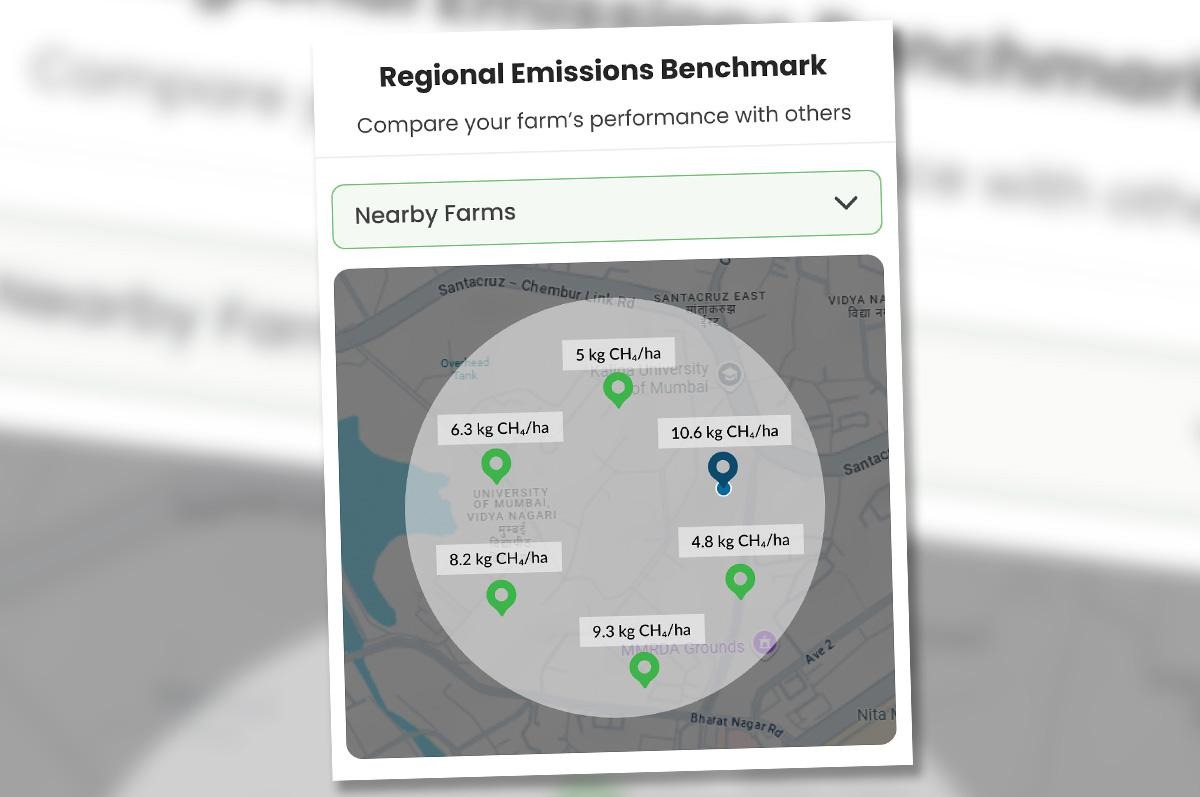Select the green pin under 9.3 kg CH₄/ha
The width and height of the screenshot is (1200, 797).
click(x=645, y=669)
